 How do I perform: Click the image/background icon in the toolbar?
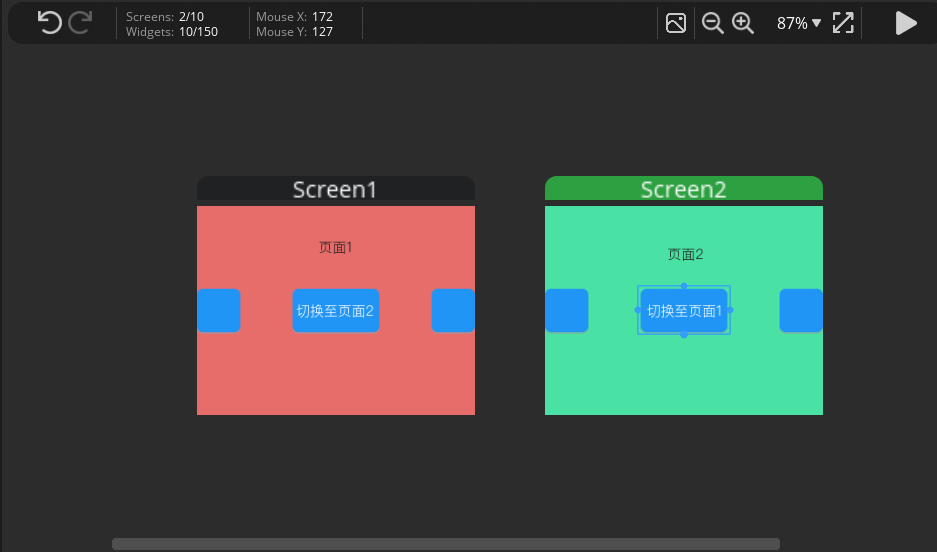(x=676, y=23)
